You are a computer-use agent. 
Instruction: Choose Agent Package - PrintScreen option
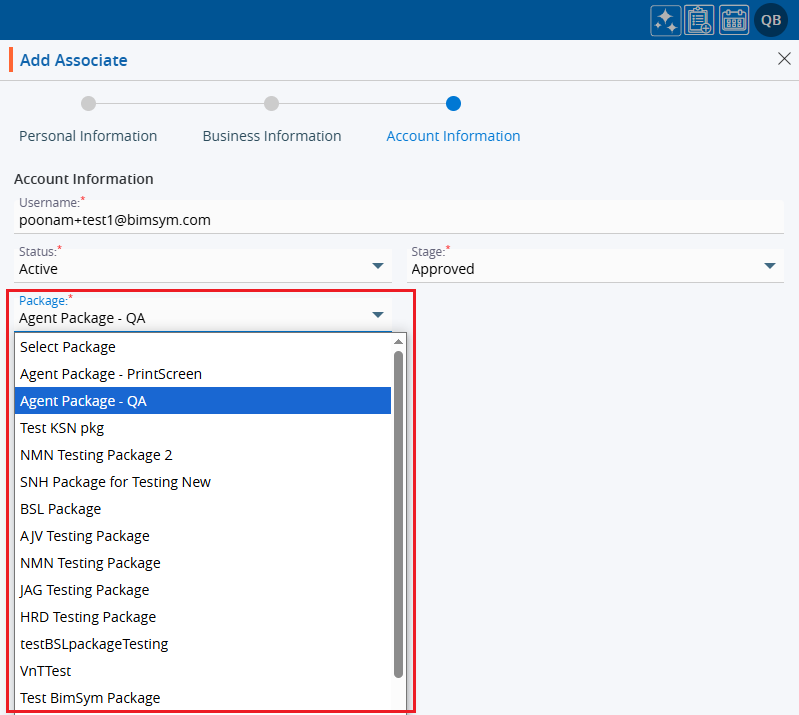point(110,374)
